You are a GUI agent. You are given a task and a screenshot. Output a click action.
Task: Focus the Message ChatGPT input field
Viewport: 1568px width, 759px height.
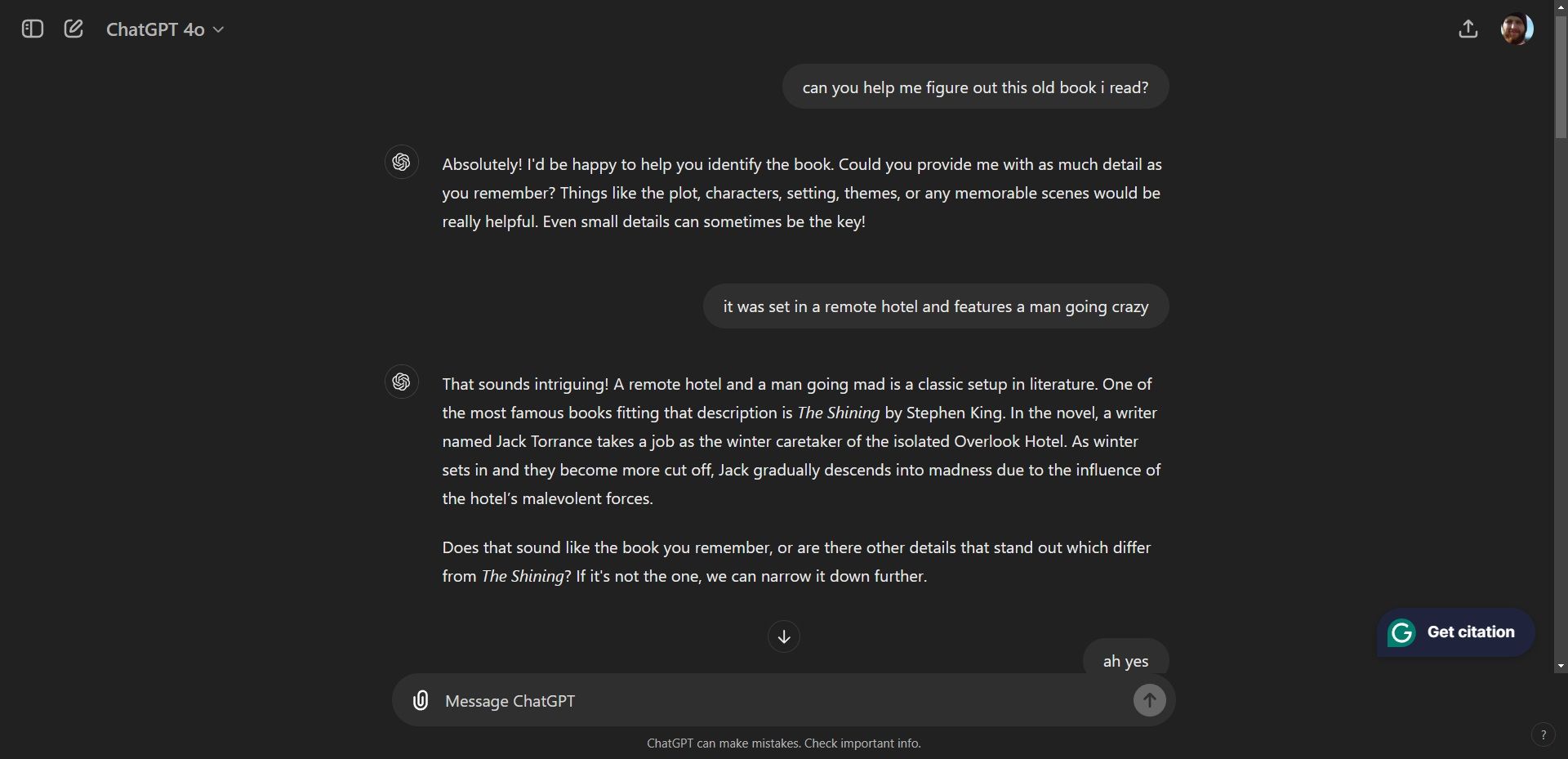tap(776, 701)
